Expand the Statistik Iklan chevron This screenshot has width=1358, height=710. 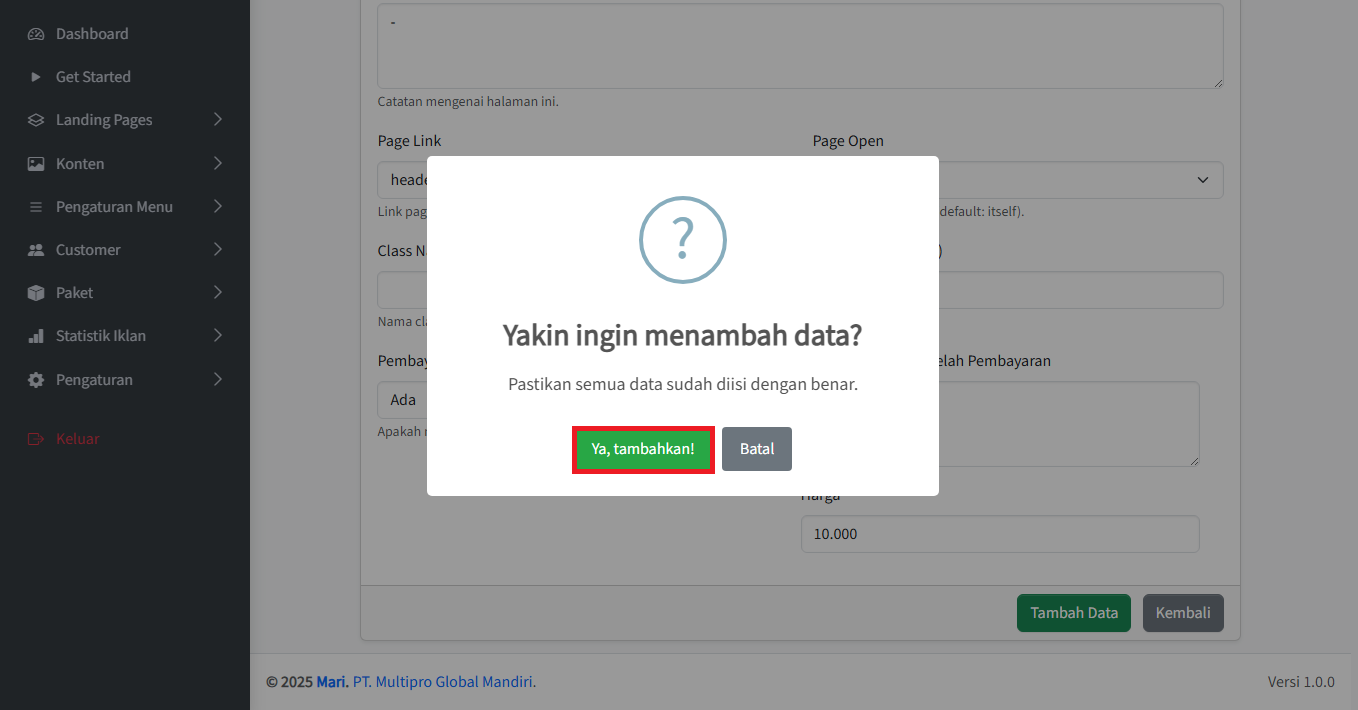(218, 336)
